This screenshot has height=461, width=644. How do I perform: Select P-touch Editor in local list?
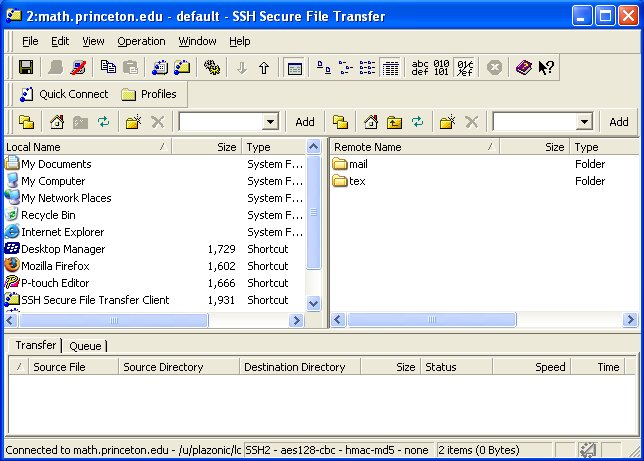[47, 283]
